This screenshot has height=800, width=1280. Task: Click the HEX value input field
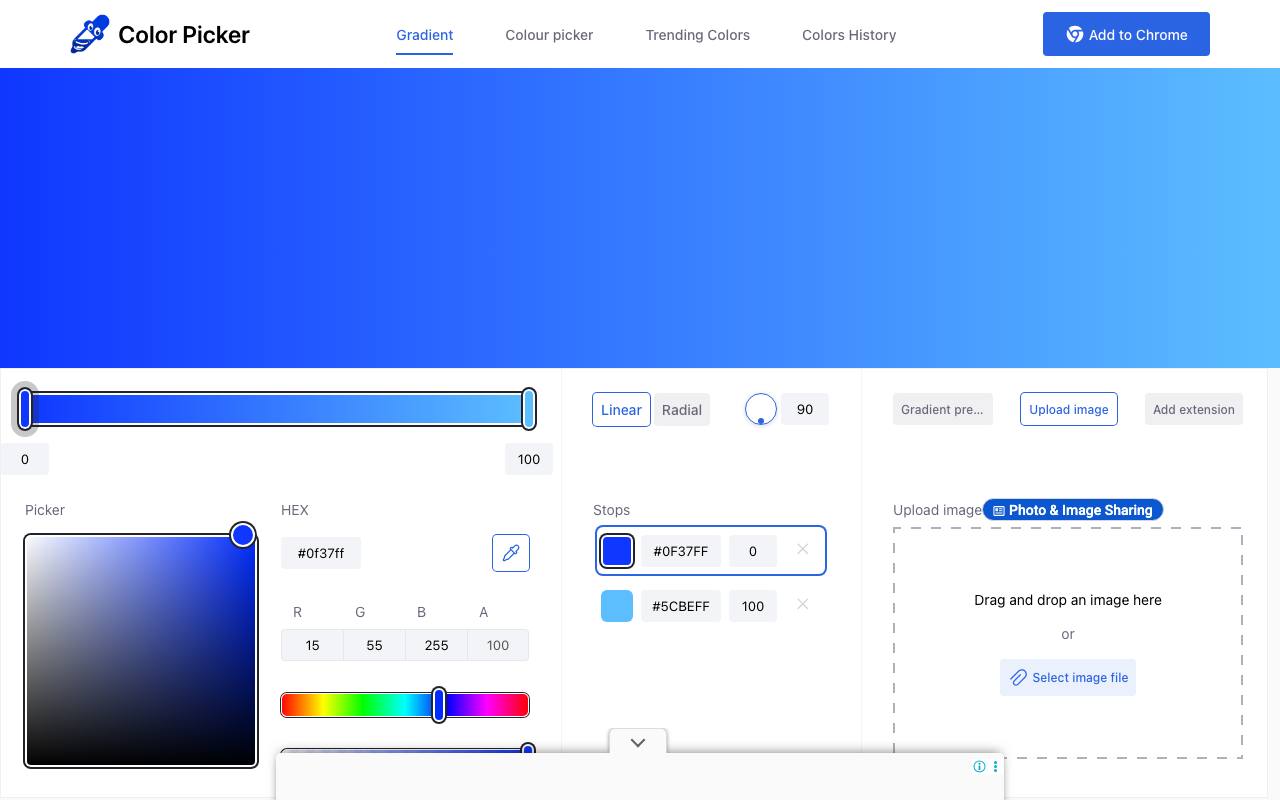tap(321, 553)
